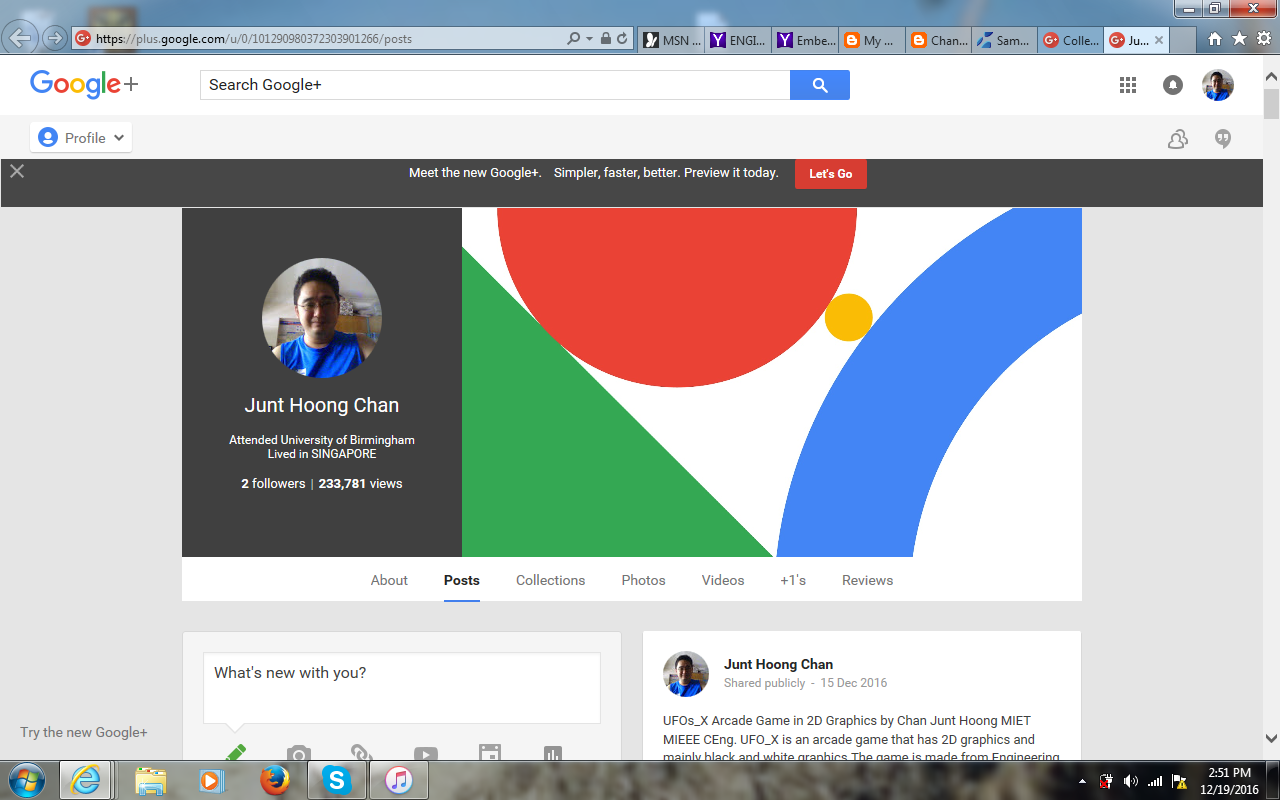Click the address bar URL
1280x800 pixels.
click(254, 39)
